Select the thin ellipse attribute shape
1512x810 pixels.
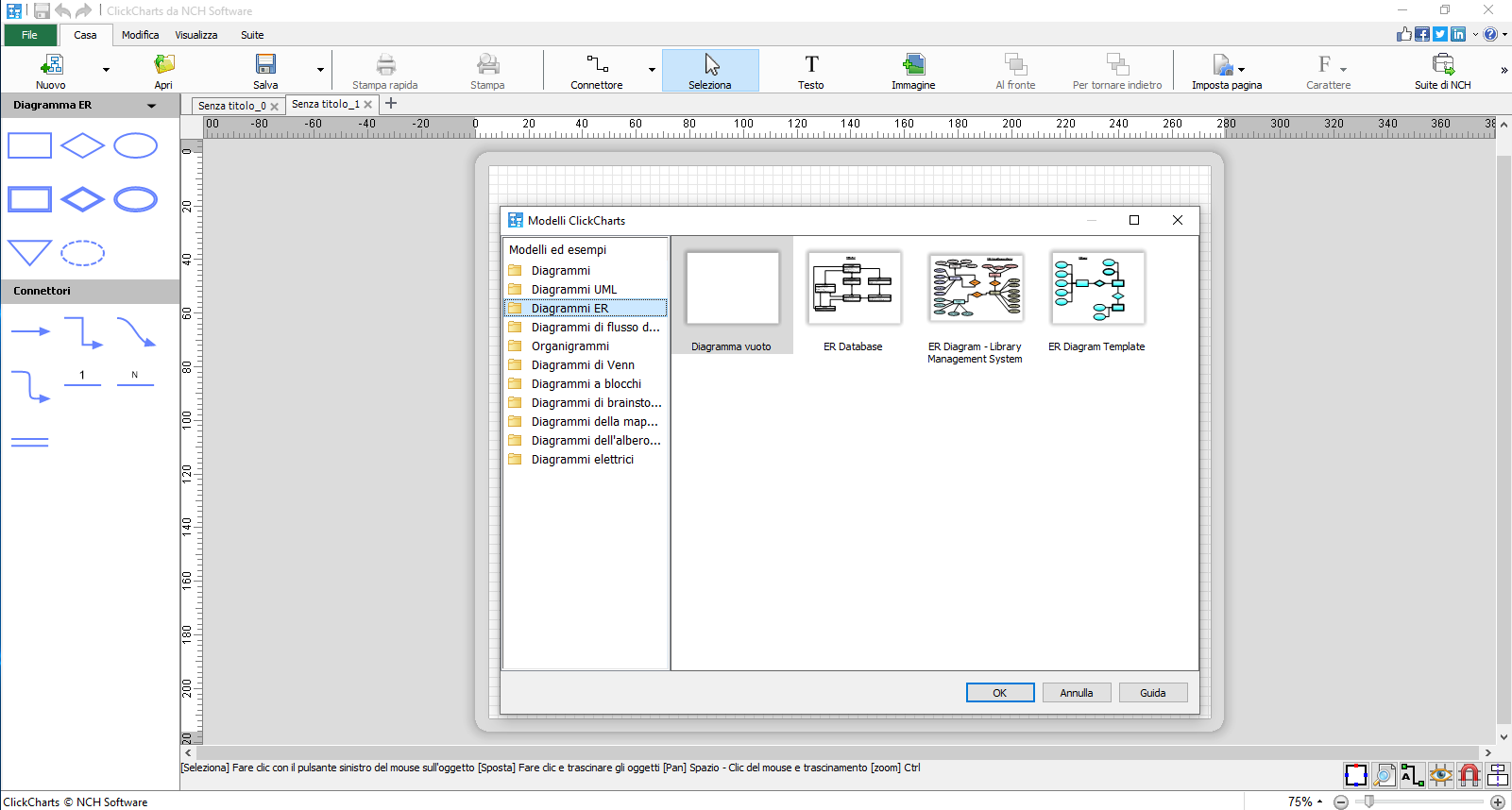tap(136, 145)
